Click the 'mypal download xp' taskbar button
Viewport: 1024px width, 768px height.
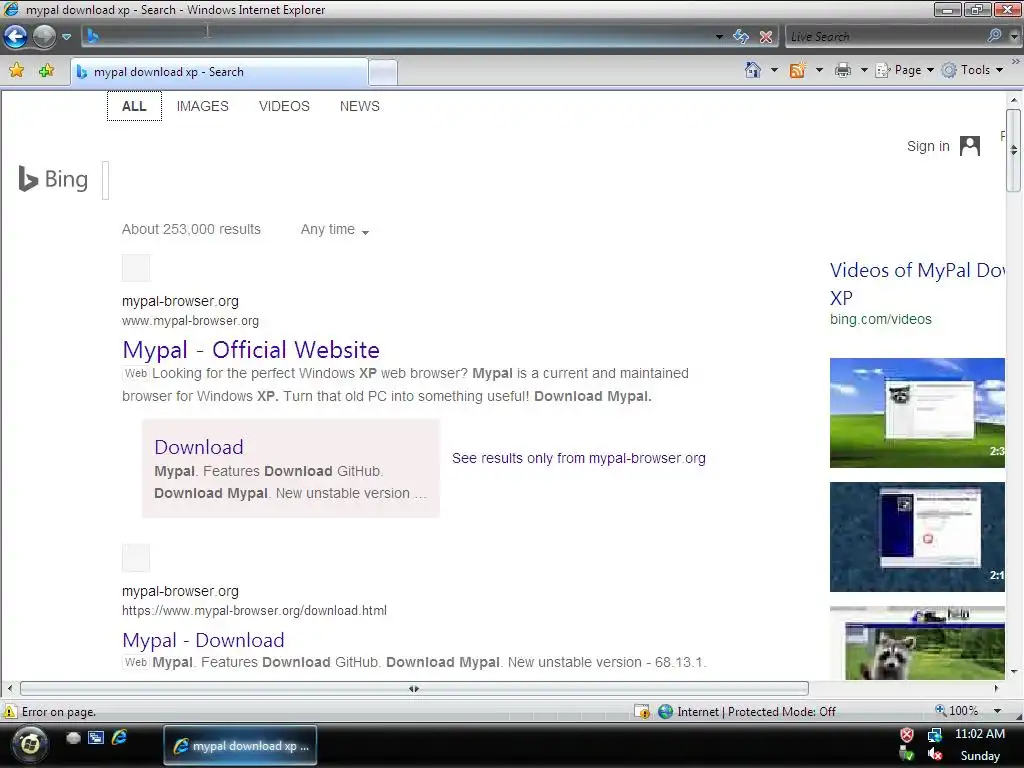click(240, 746)
